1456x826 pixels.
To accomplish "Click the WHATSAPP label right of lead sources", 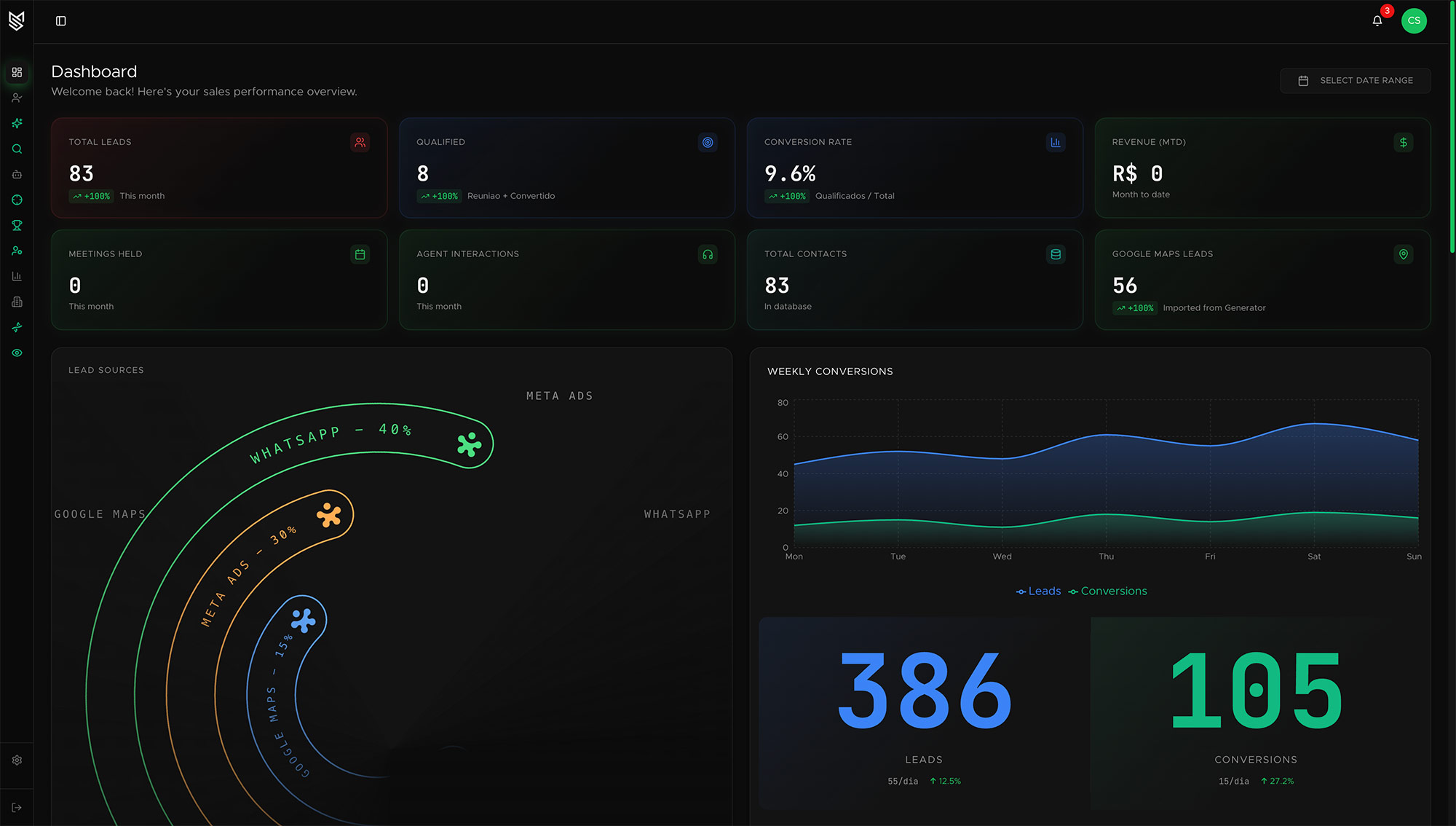I will [677, 514].
